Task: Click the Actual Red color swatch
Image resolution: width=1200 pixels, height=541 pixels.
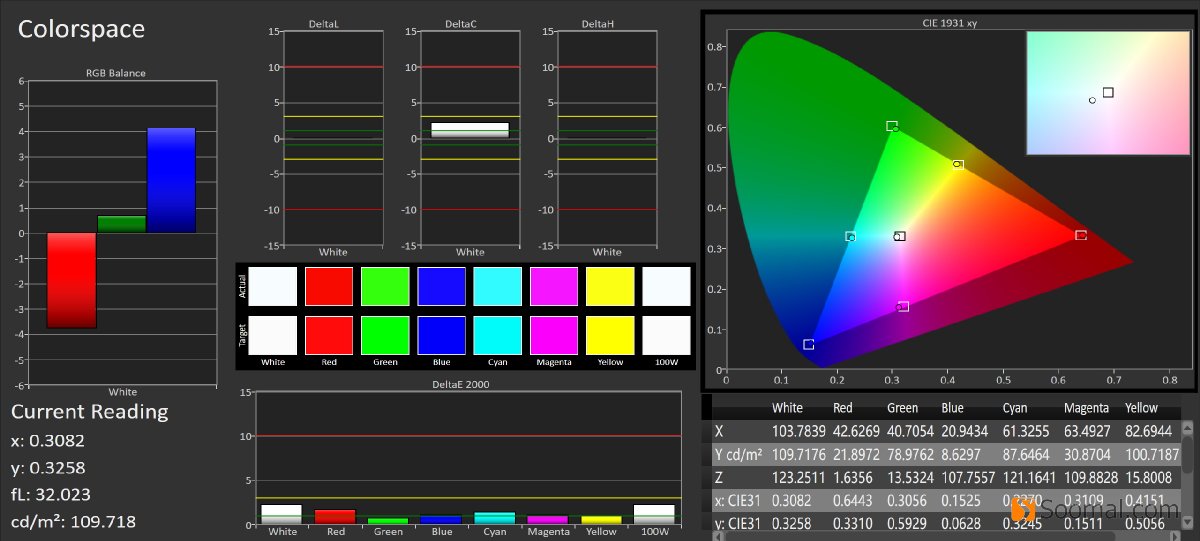Action: [329, 286]
